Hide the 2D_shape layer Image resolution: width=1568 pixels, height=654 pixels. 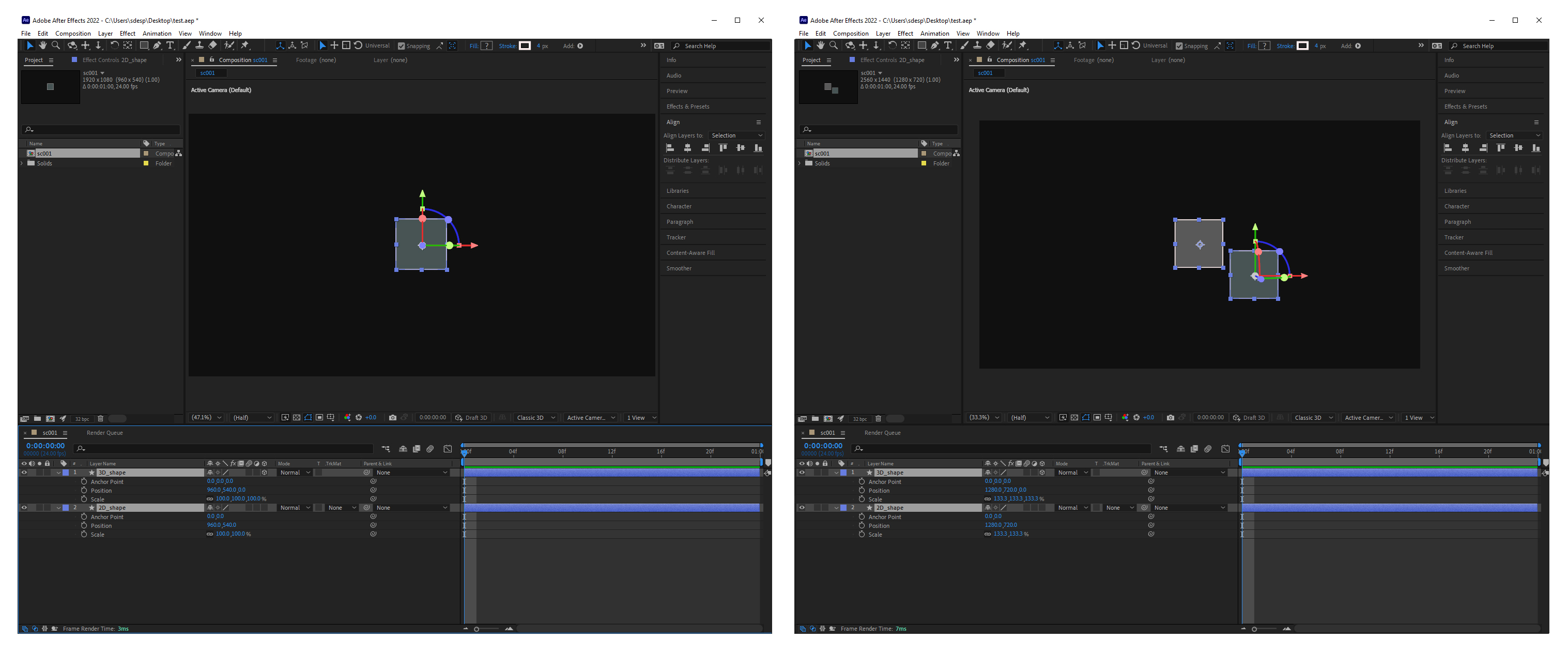click(x=24, y=507)
